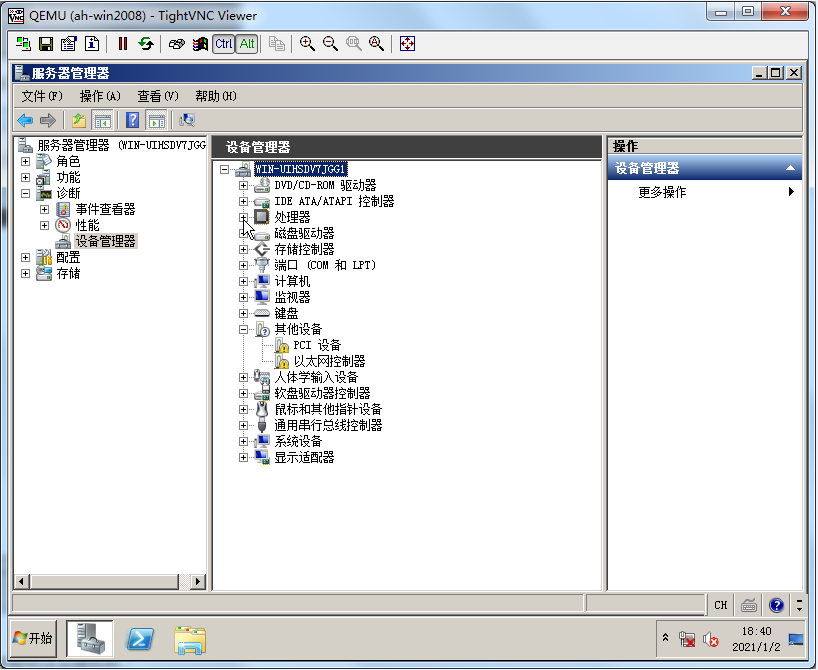The image size is (818, 670).
Task: Click 更多操作 in the actions pane
Action: (x=662, y=192)
